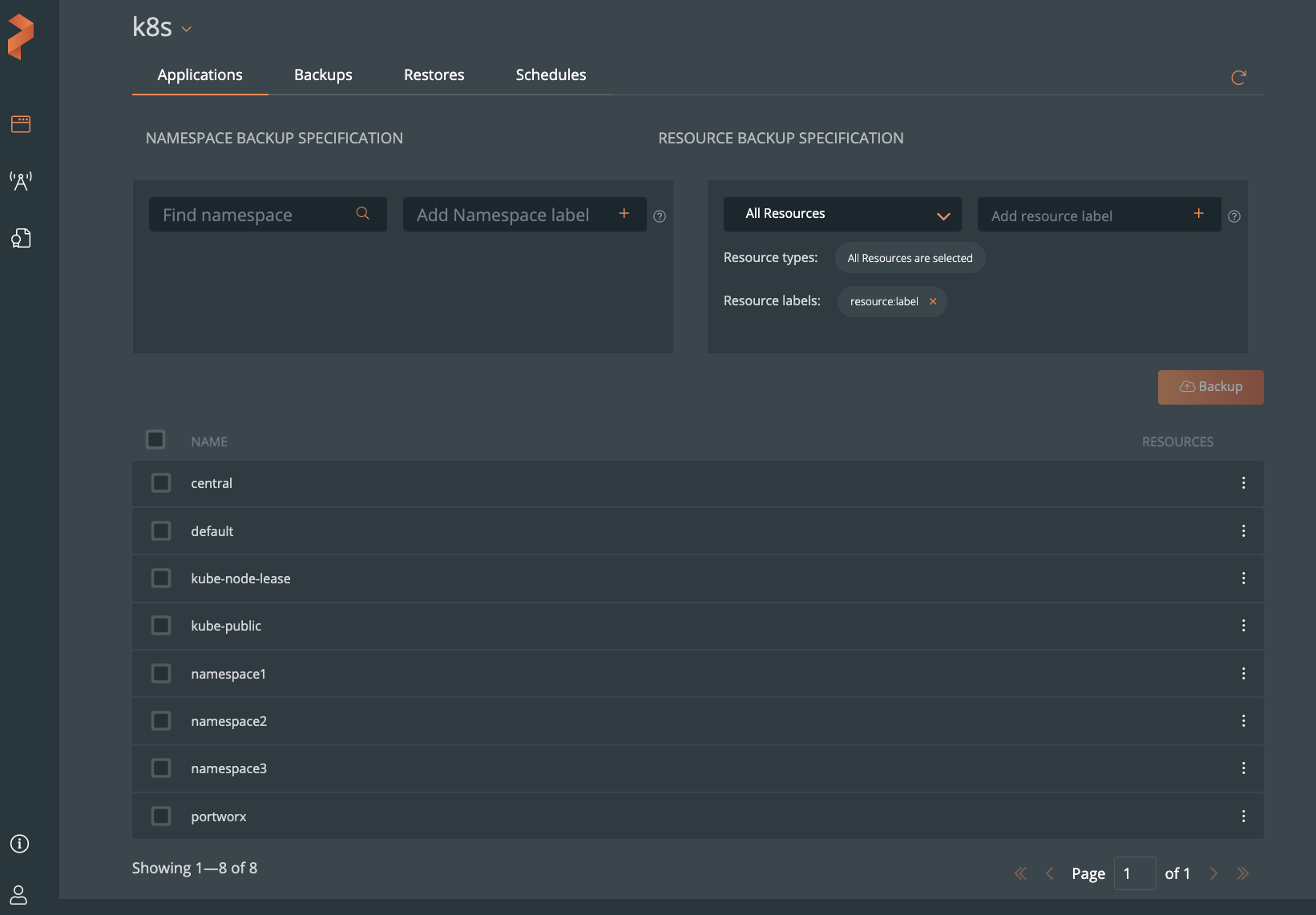Click the plus to add namespace label
1316x915 pixels.
624,214
